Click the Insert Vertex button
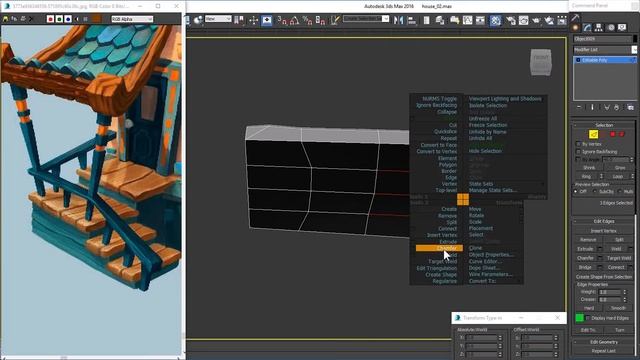Screen dimensions: 640x360 coord(603,231)
